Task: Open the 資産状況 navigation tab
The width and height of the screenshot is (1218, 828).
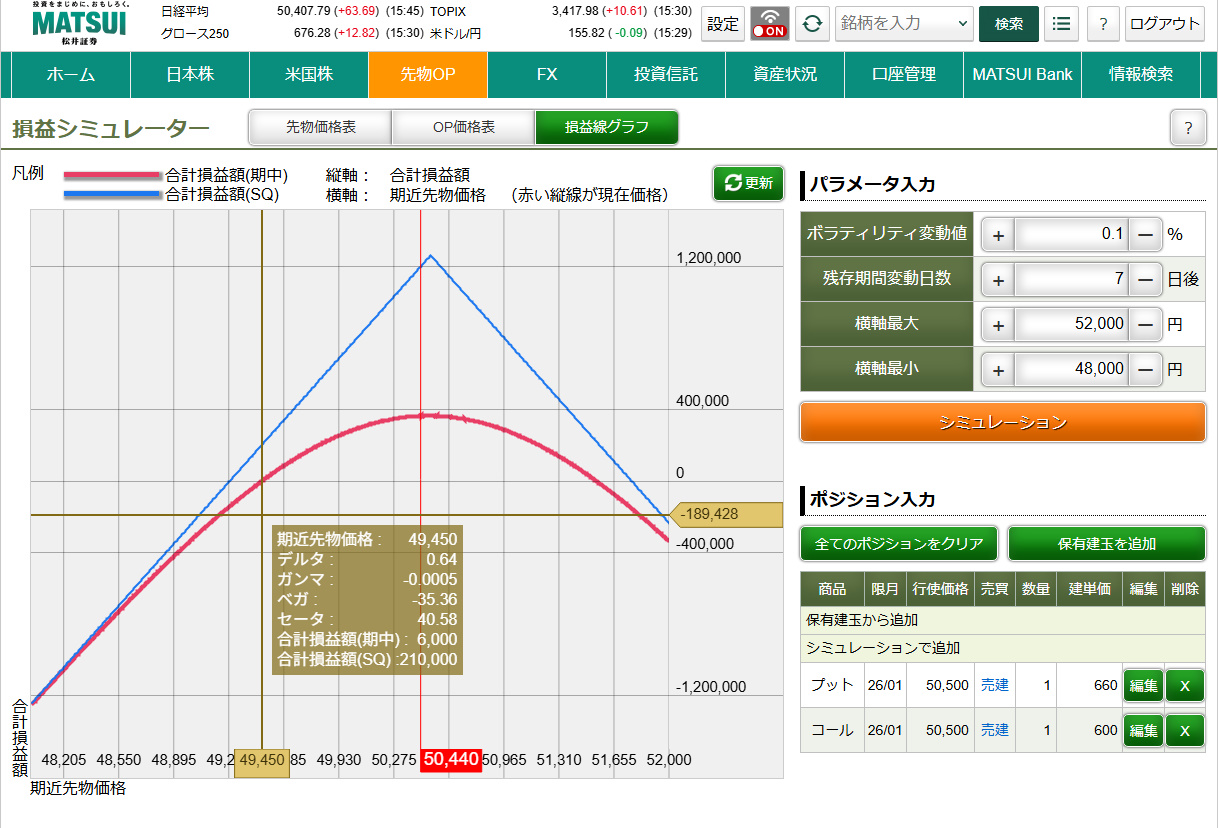Action: (x=785, y=75)
